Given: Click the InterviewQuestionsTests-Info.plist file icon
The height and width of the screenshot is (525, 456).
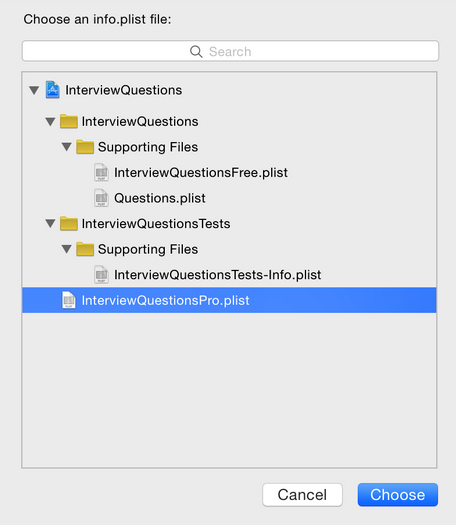Looking at the screenshot, I should (101, 275).
